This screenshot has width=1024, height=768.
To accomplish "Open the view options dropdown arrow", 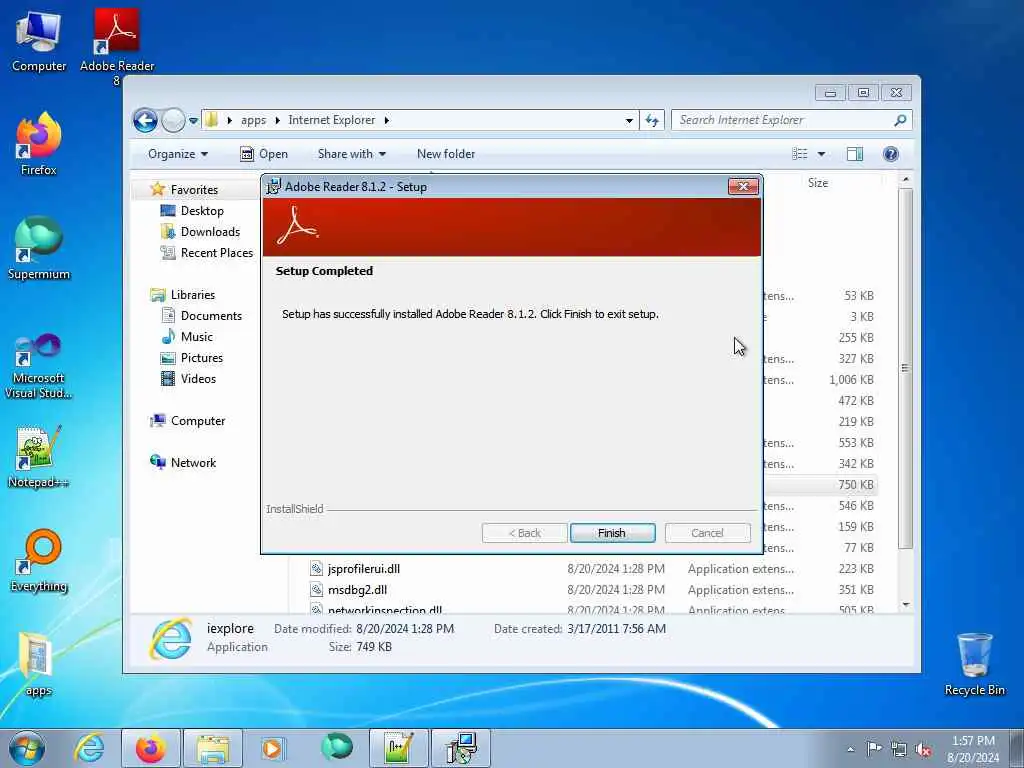I will [822, 154].
